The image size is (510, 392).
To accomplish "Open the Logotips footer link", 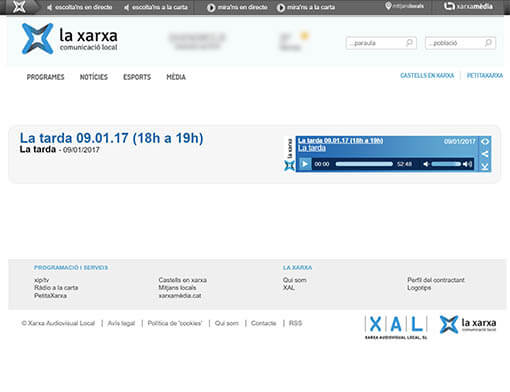I will pyautogui.click(x=419, y=288).
